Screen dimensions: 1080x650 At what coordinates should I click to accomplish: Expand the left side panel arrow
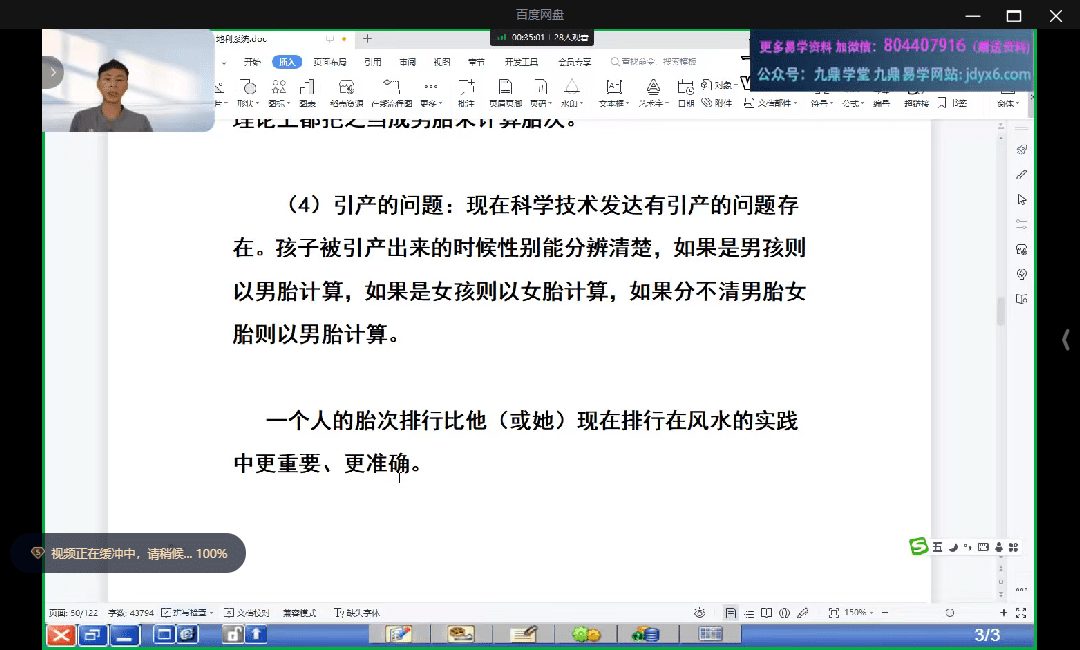(52, 72)
